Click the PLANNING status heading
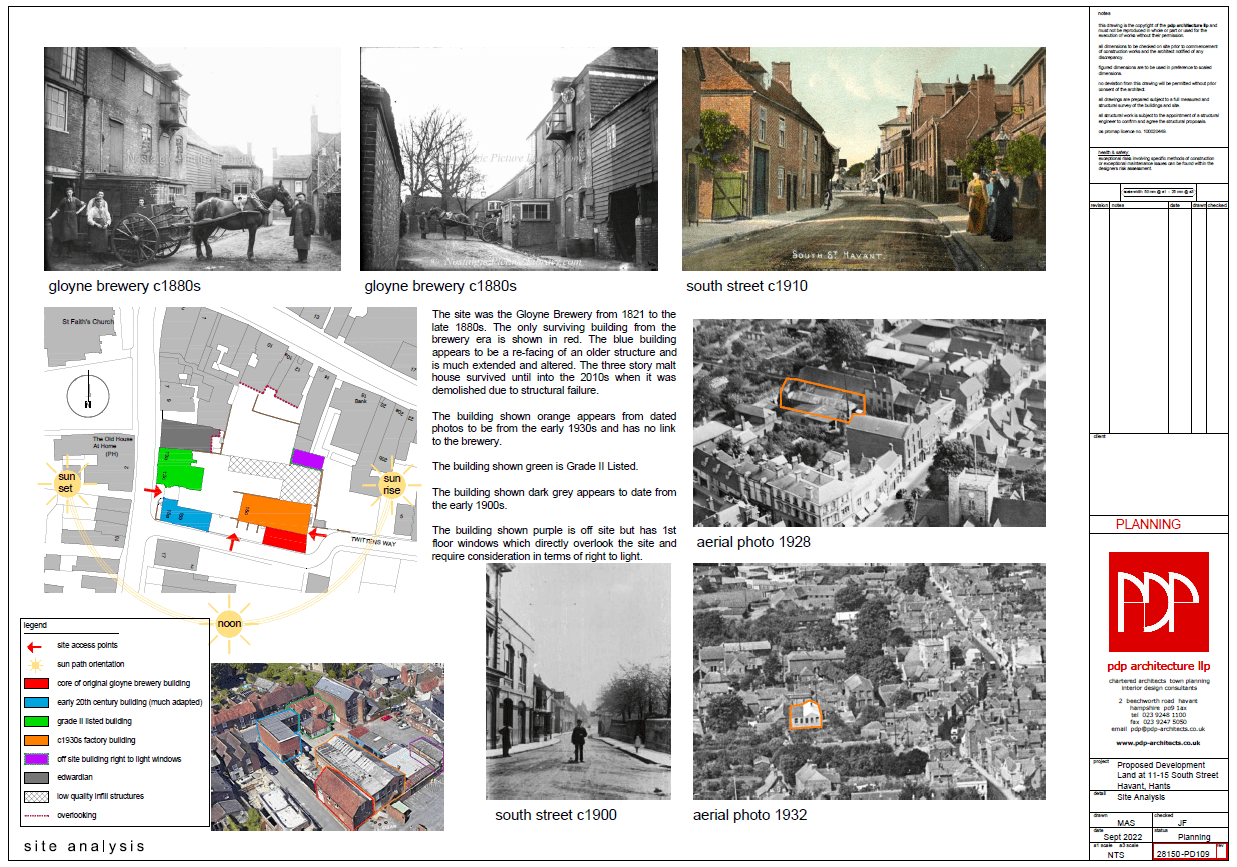 pos(1148,524)
